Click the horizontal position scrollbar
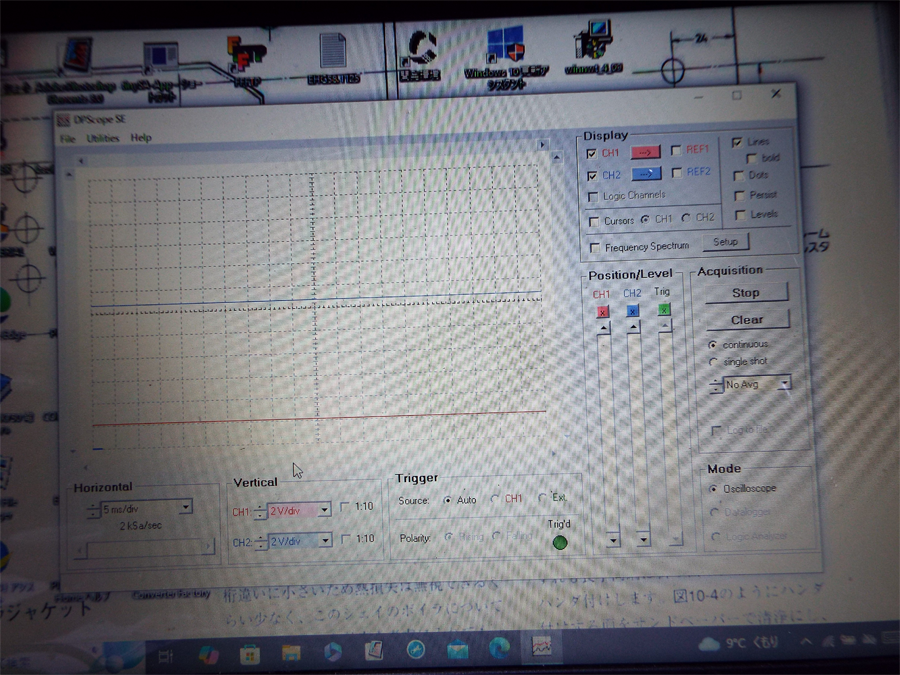The height and width of the screenshot is (675, 900). (145, 547)
